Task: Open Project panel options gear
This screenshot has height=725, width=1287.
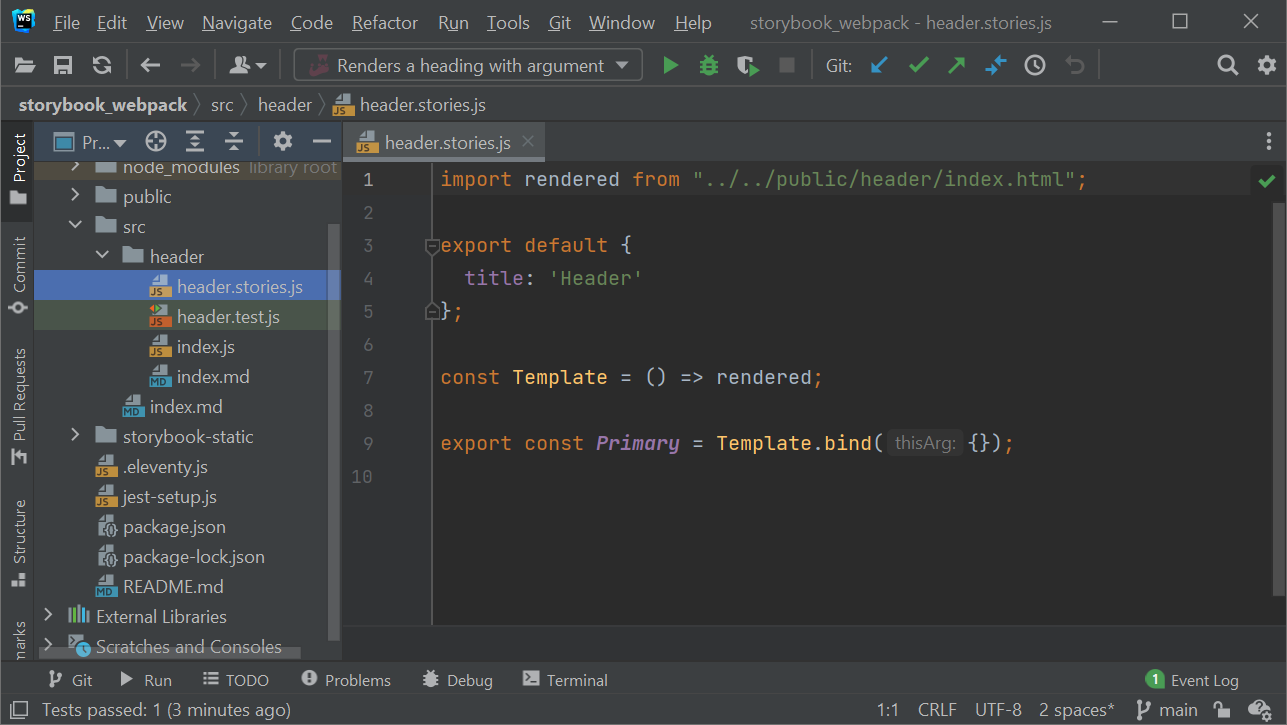Action: tap(283, 142)
